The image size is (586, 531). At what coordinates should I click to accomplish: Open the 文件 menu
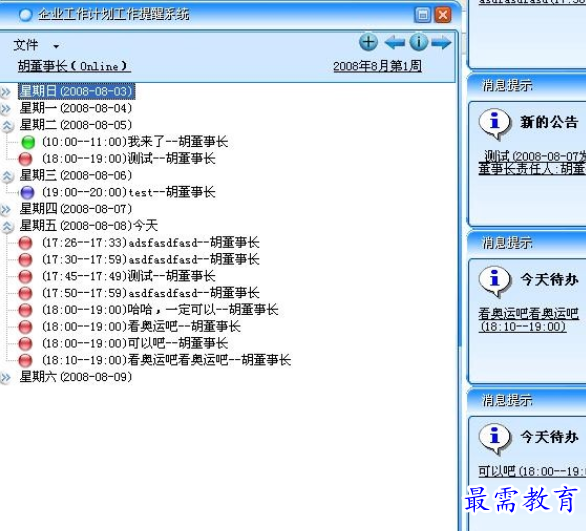[26, 46]
